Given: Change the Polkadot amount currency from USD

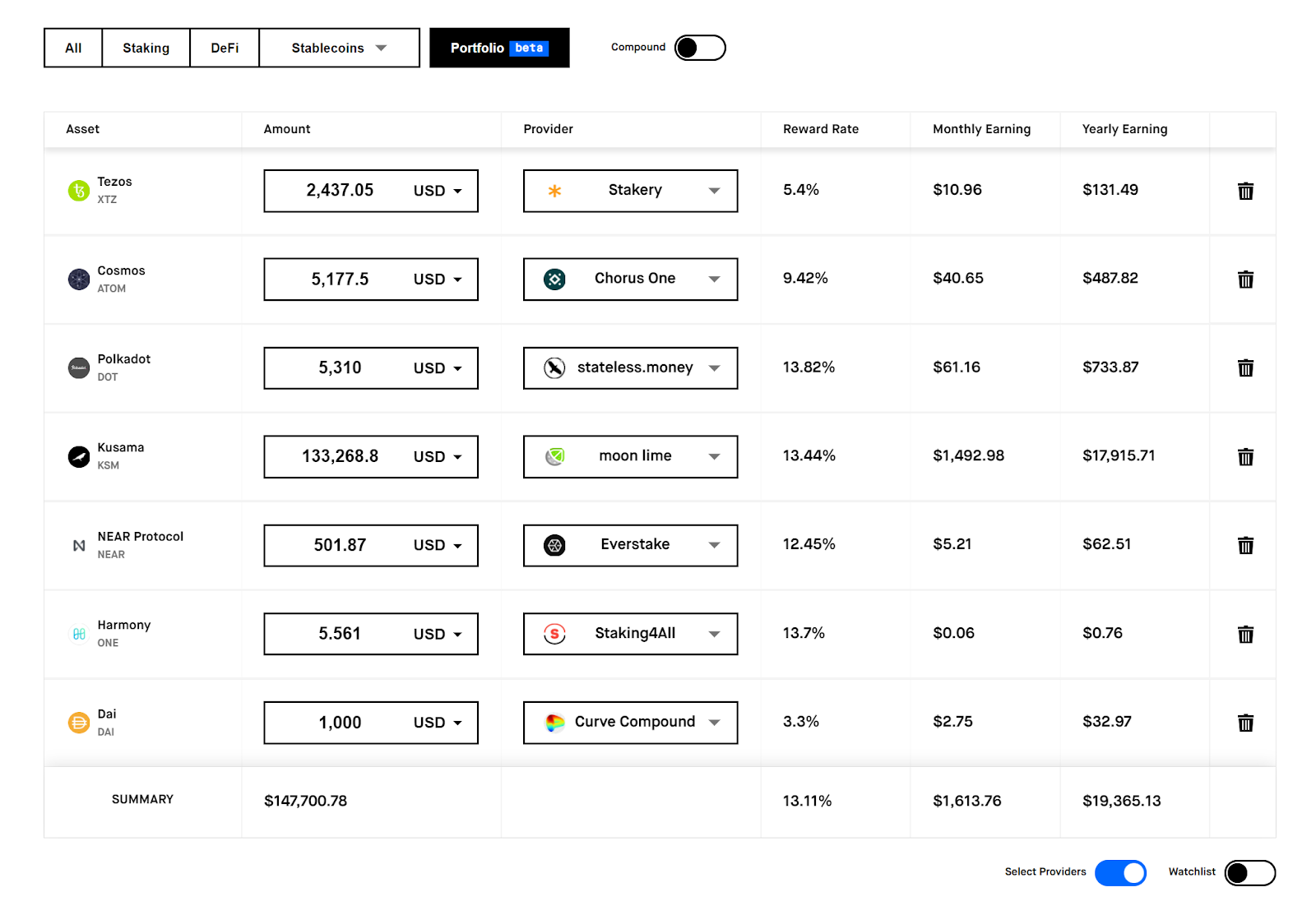Looking at the screenshot, I should 438,367.
